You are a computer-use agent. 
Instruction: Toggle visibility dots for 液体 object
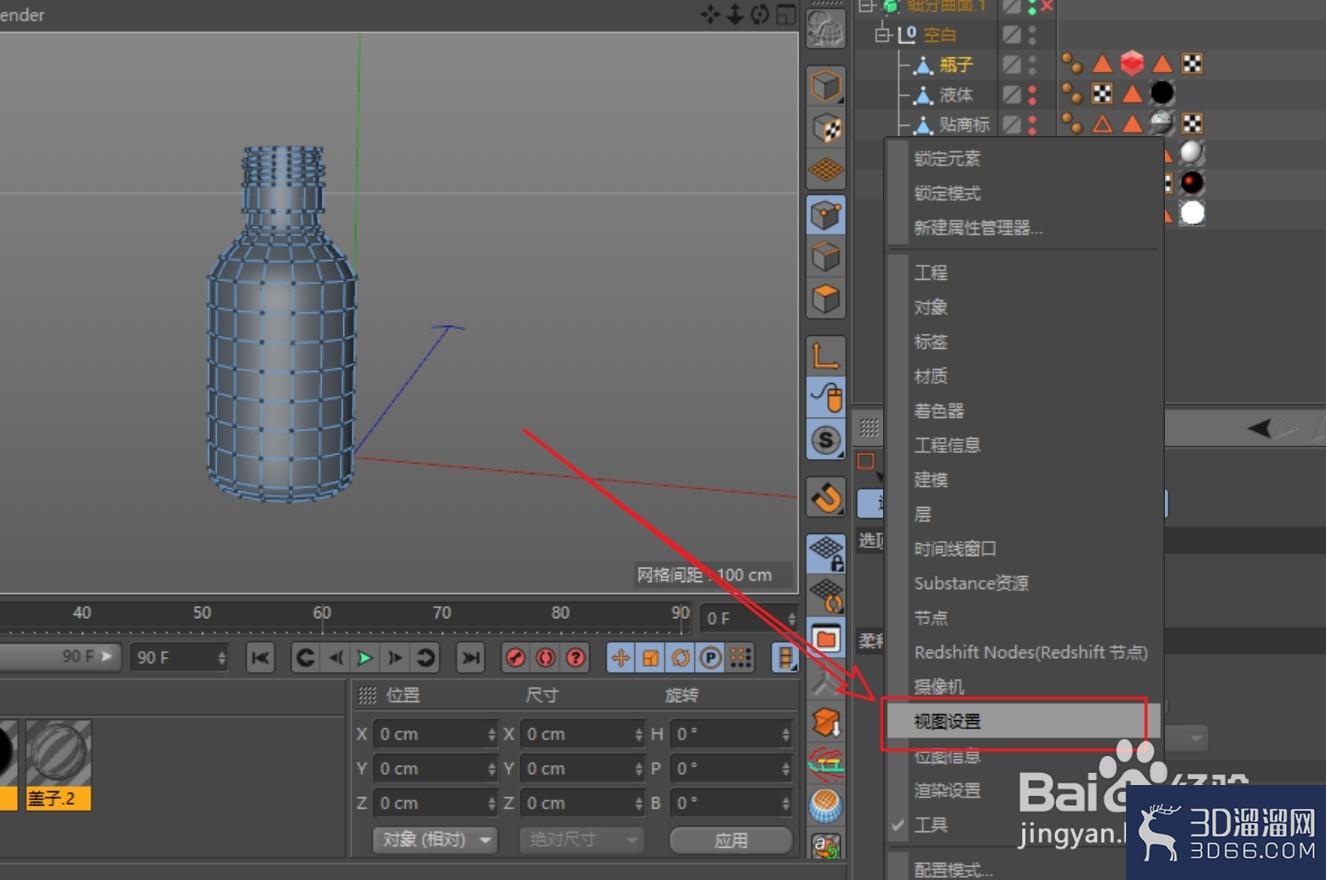1032,94
